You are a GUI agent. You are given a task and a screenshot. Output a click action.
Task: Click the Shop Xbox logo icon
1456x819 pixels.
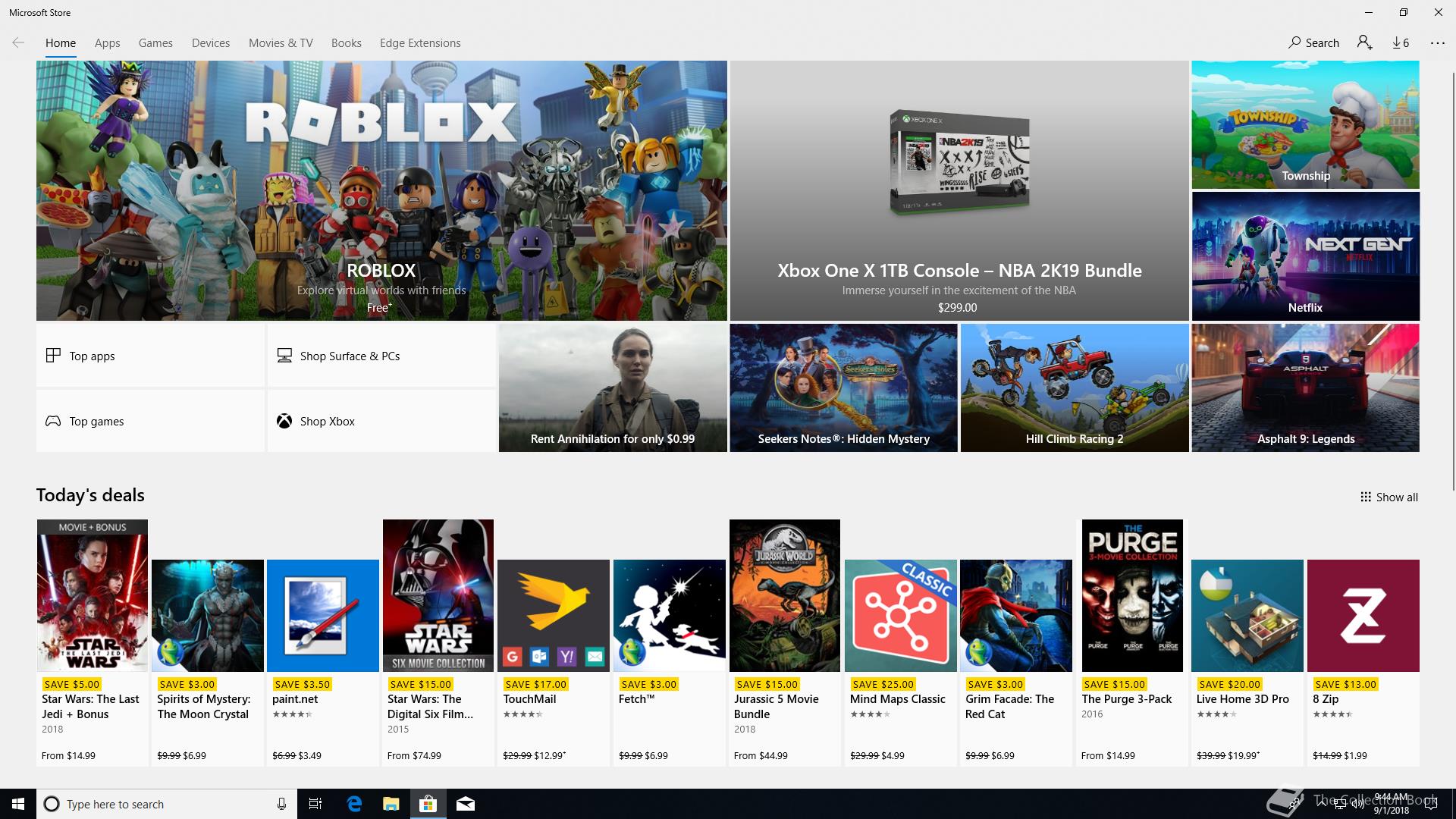point(284,421)
